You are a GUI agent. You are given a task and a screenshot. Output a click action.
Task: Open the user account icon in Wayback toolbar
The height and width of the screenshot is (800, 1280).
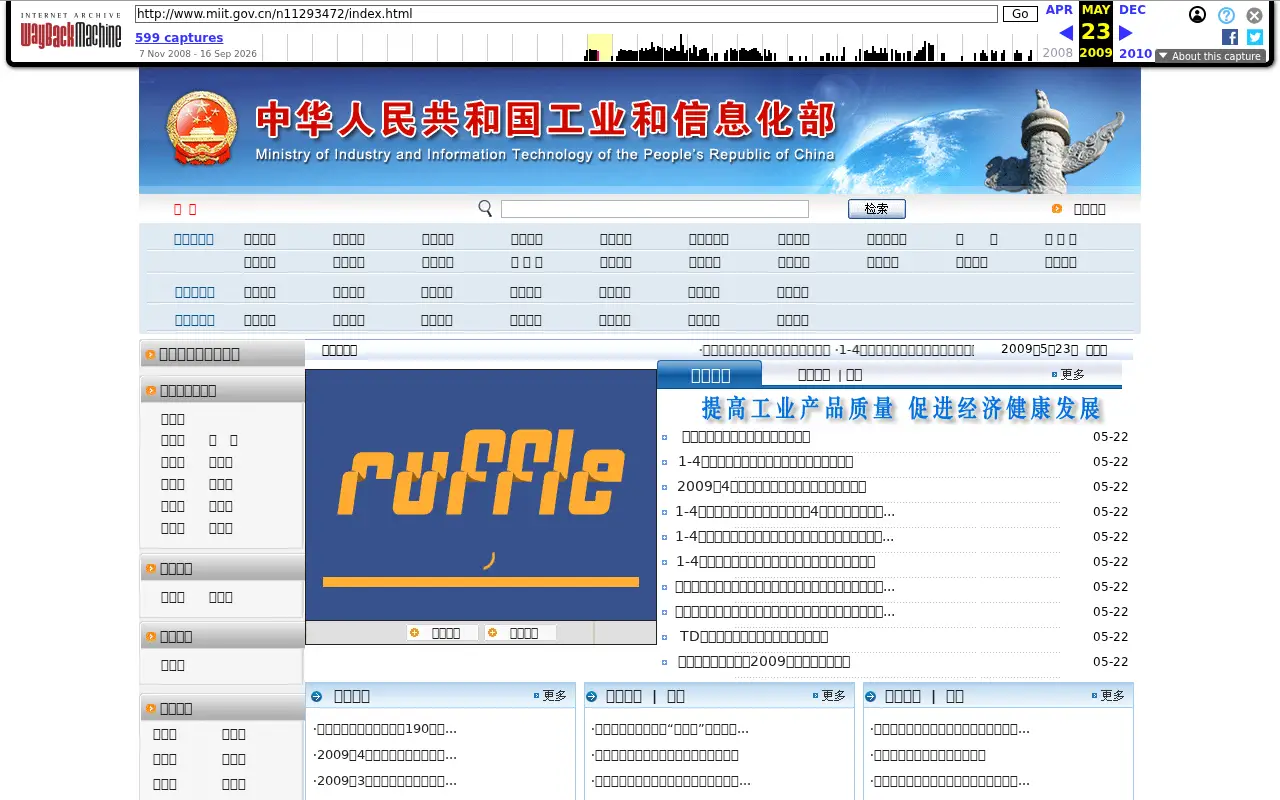point(1197,15)
